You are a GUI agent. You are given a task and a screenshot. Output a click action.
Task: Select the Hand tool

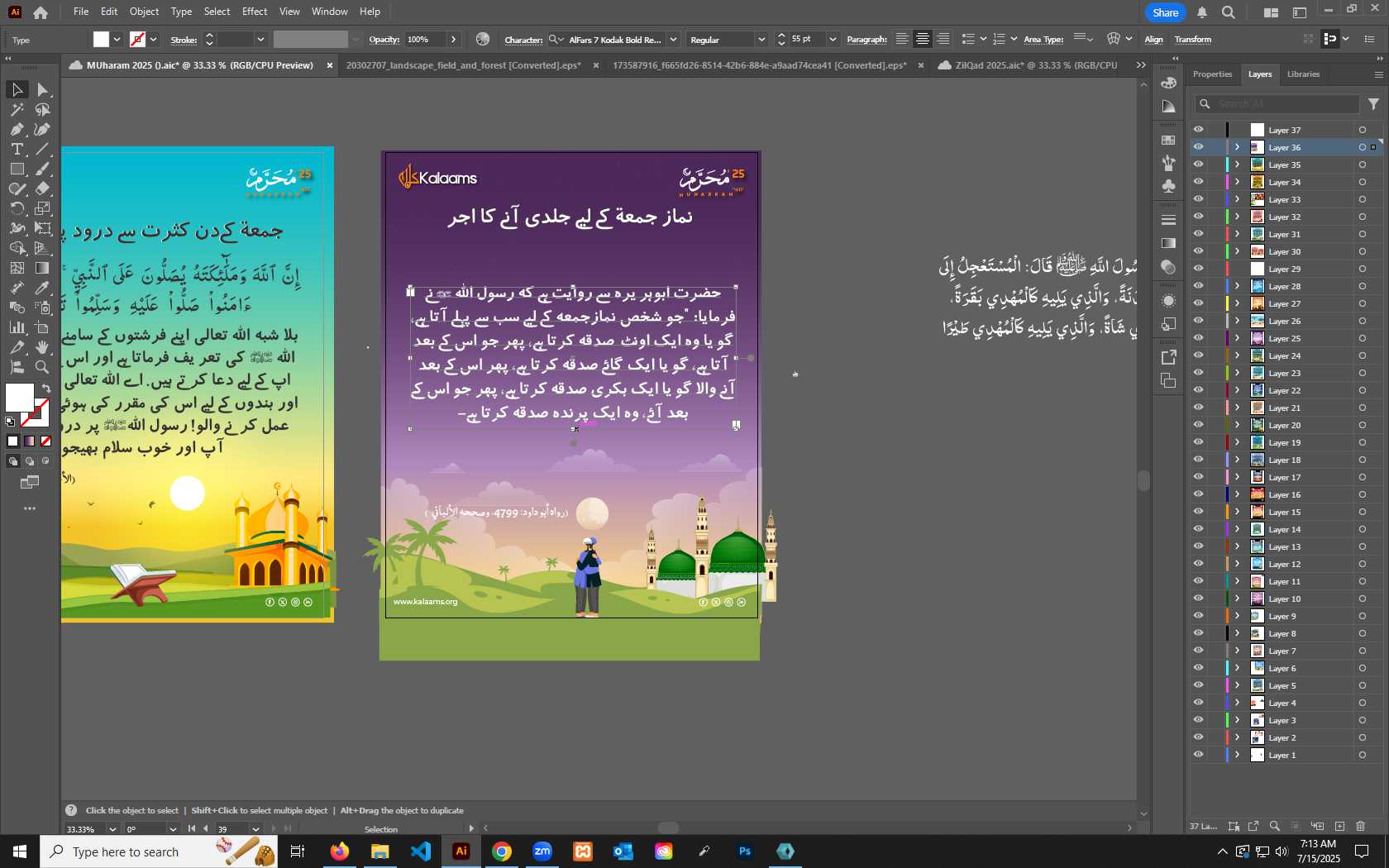(43, 347)
